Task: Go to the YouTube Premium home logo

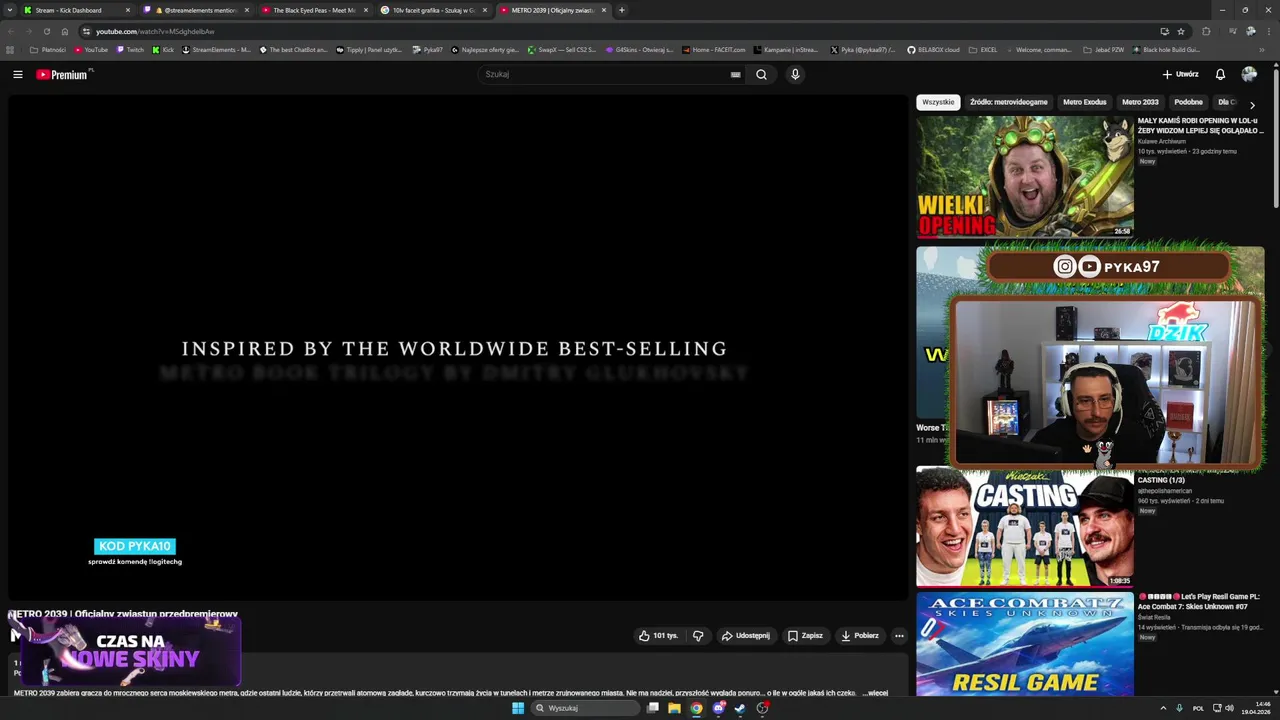Action: pyautogui.click(x=63, y=74)
